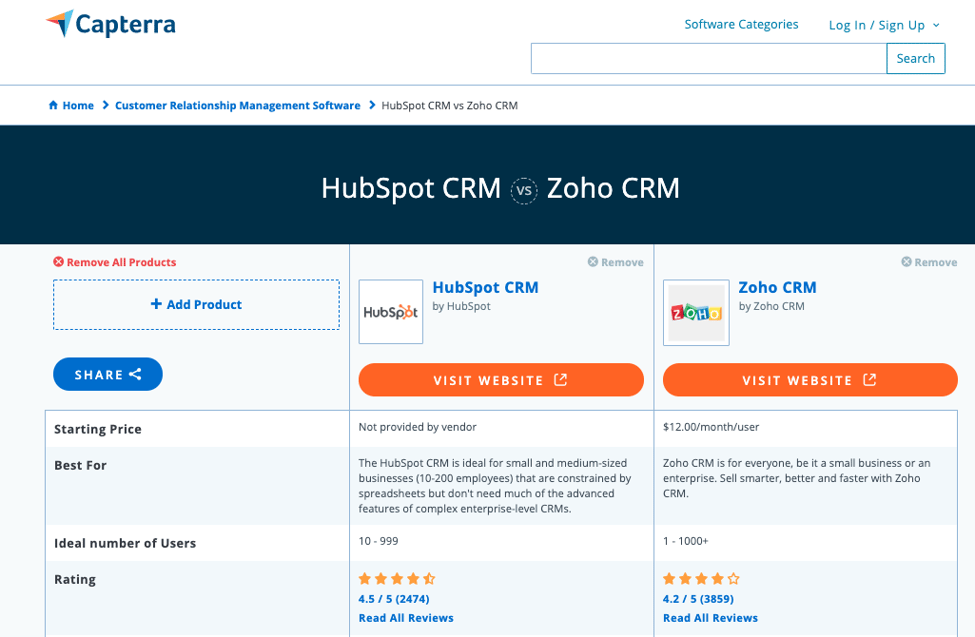Click the X icon beside Remove All Products
975x637 pixels.
[x=59, y=261]
